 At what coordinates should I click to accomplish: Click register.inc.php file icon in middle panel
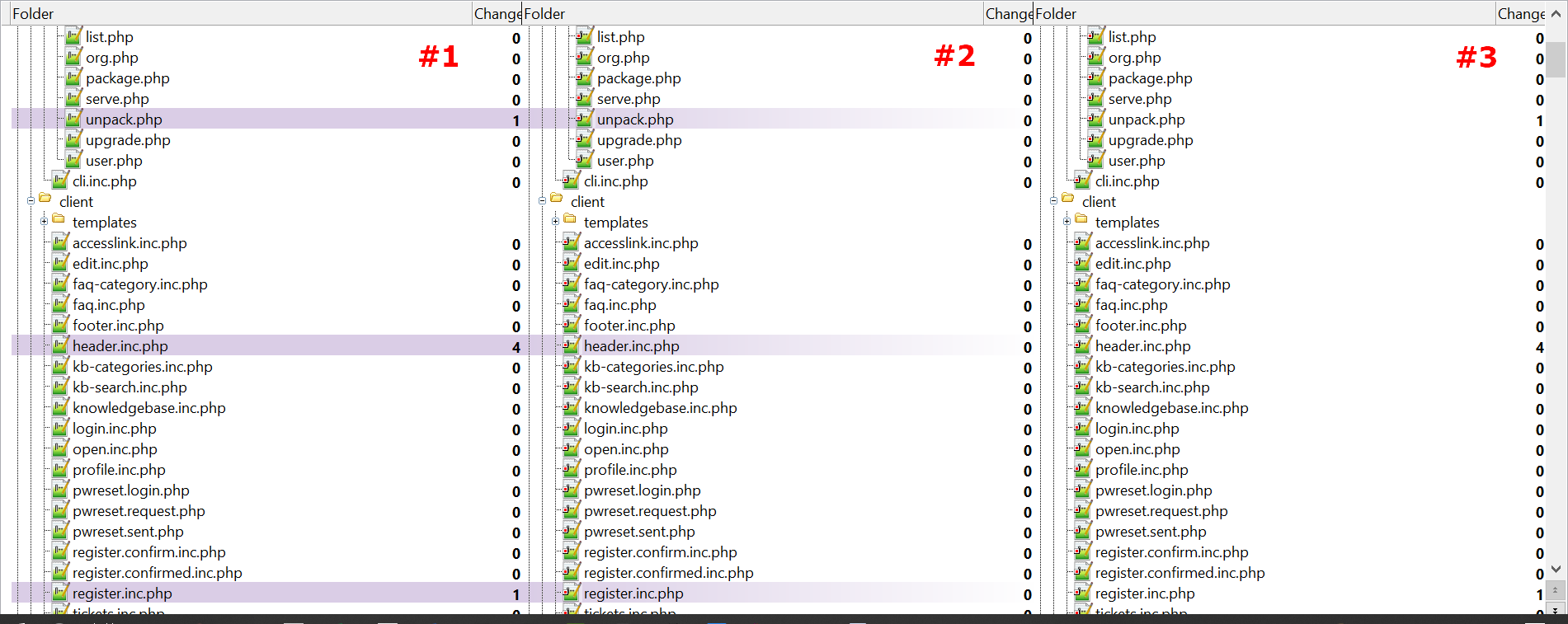pos(572,593)
